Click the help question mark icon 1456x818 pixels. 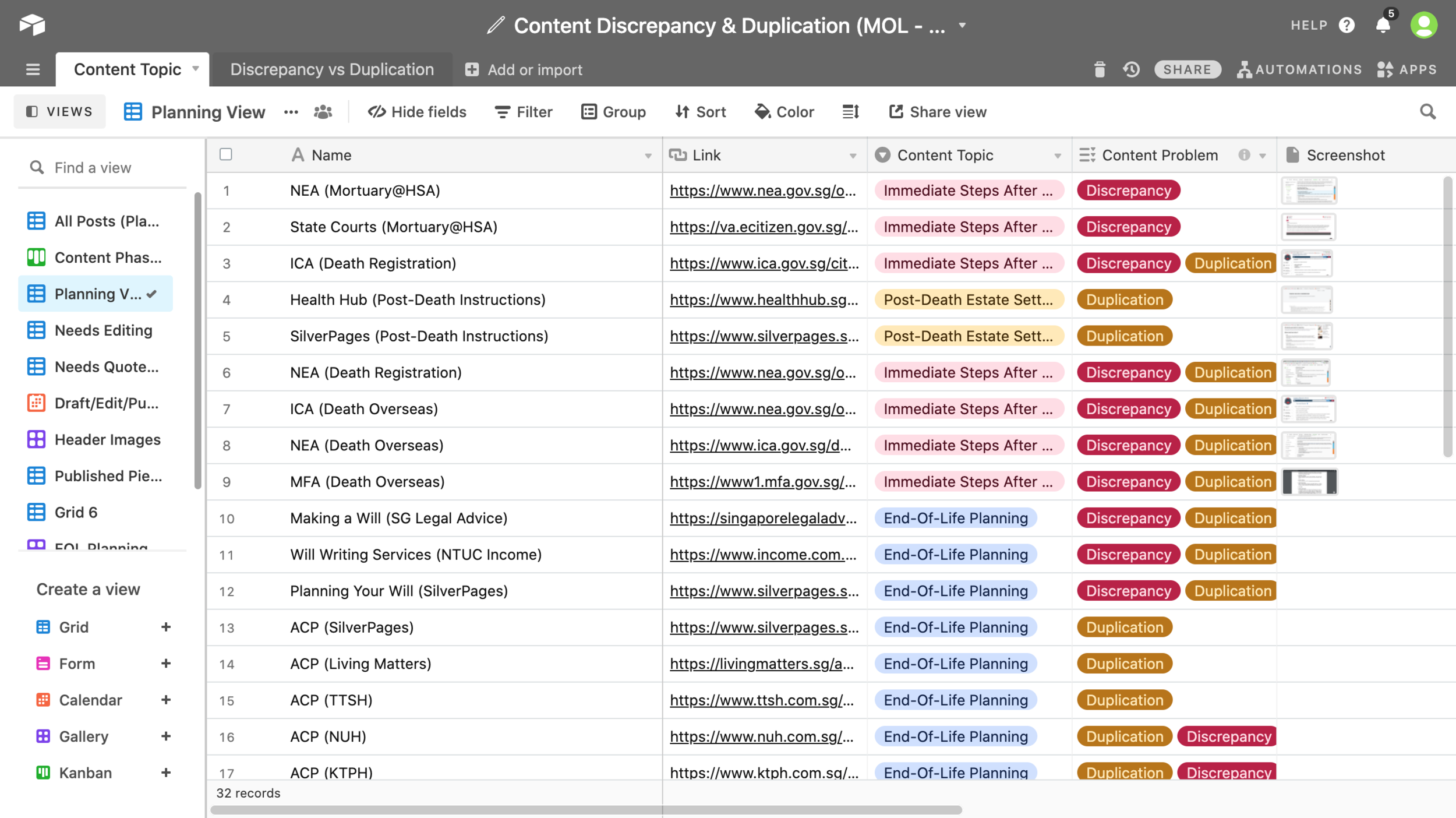coord(1346,25)
